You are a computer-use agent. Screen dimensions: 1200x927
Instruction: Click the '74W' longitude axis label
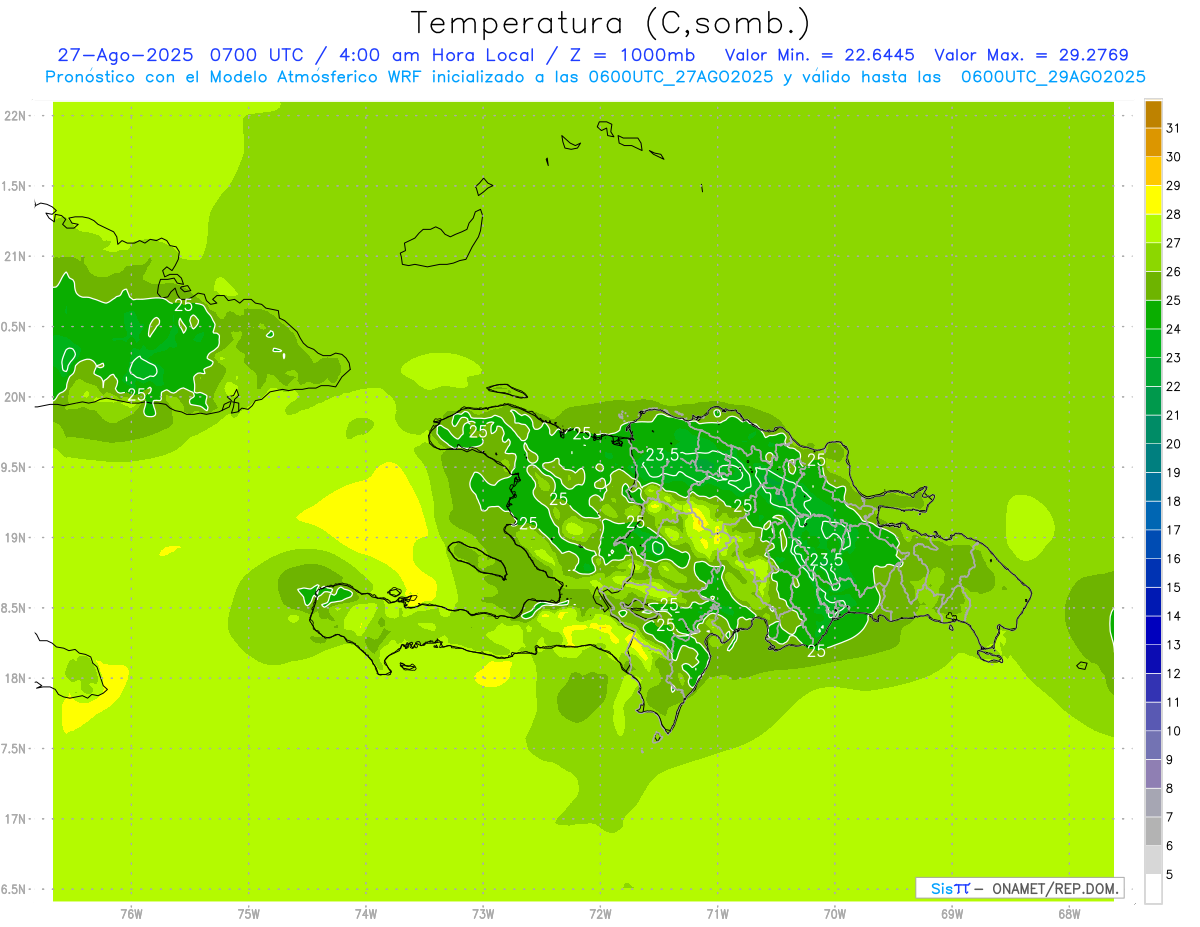tap(366, 914)
